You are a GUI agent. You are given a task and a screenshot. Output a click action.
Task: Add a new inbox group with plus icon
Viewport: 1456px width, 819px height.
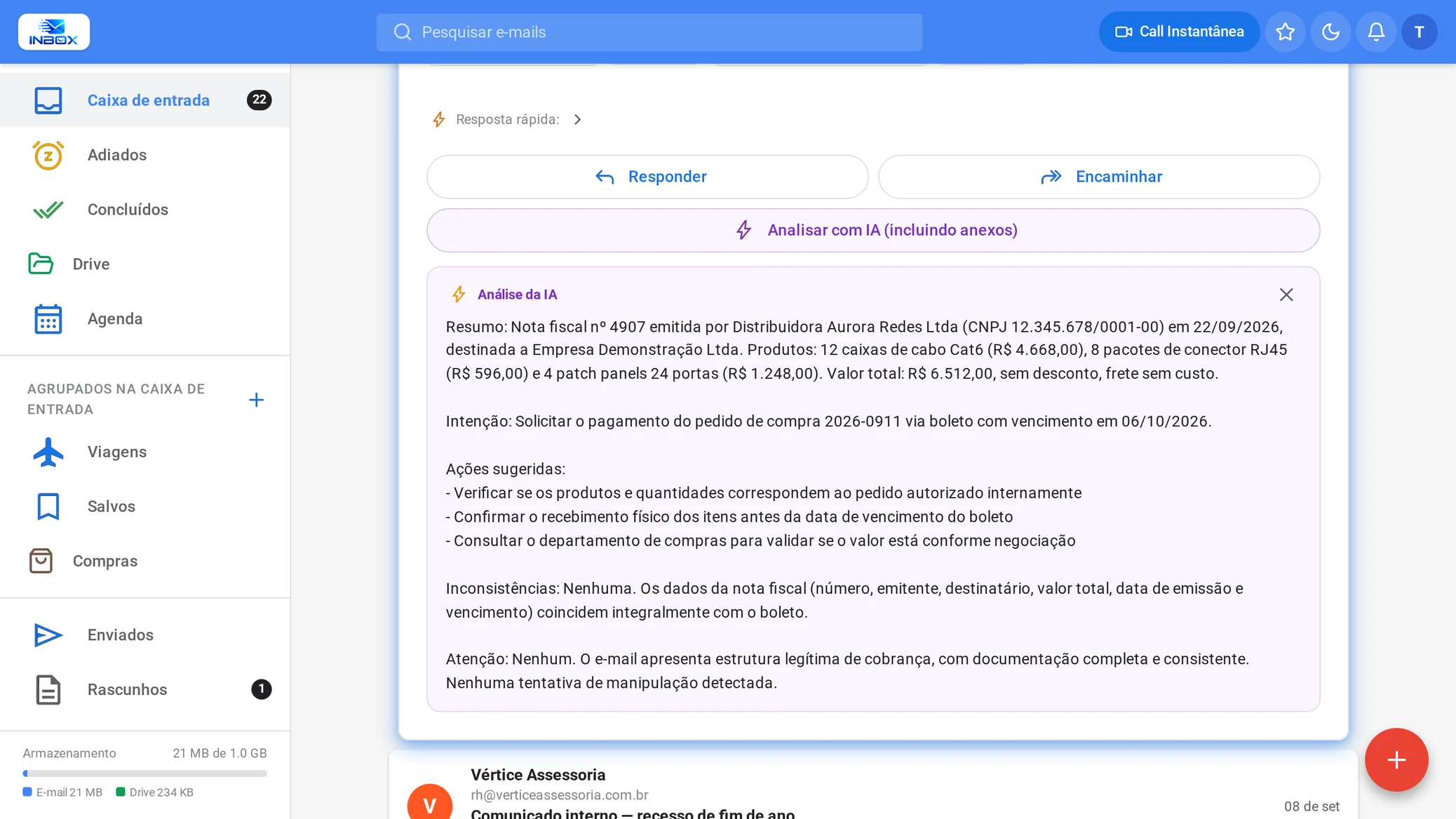tap(257, 400)
